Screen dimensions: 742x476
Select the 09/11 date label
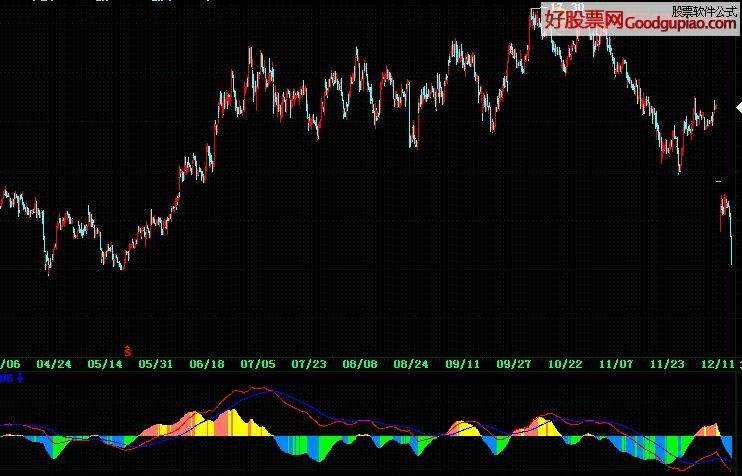462,364
